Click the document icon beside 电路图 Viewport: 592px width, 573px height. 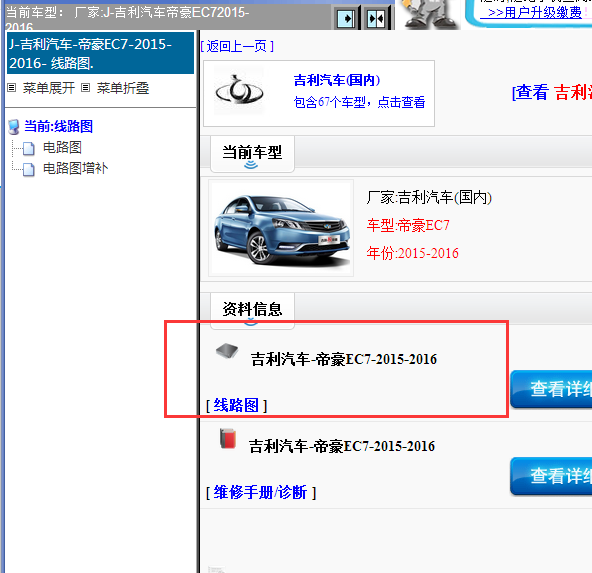(x=29, y=148)
